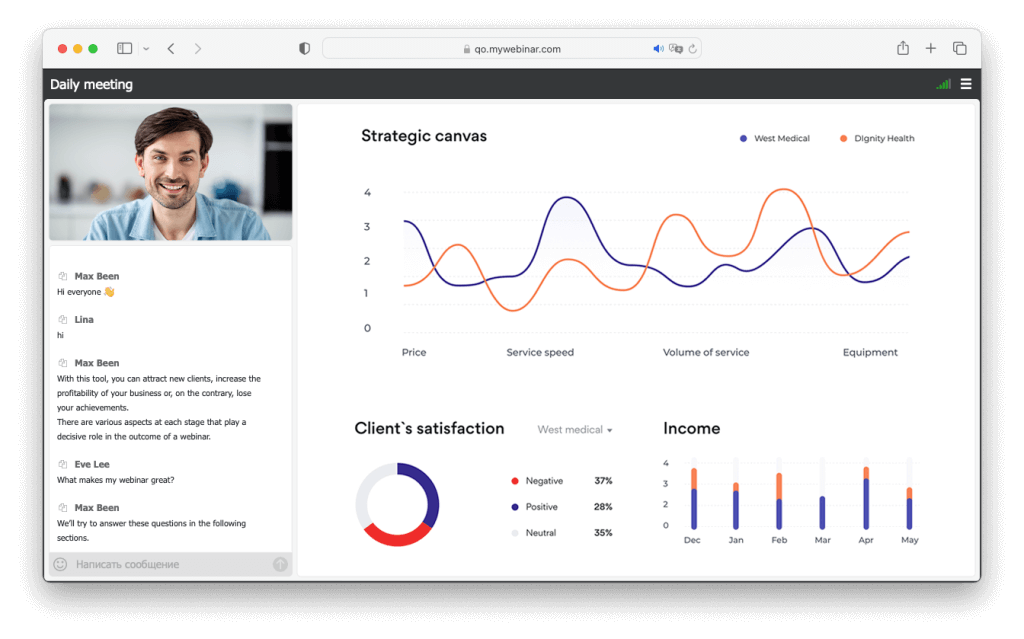
Task: Click the Jan income bar
Action: click(736, 506)
